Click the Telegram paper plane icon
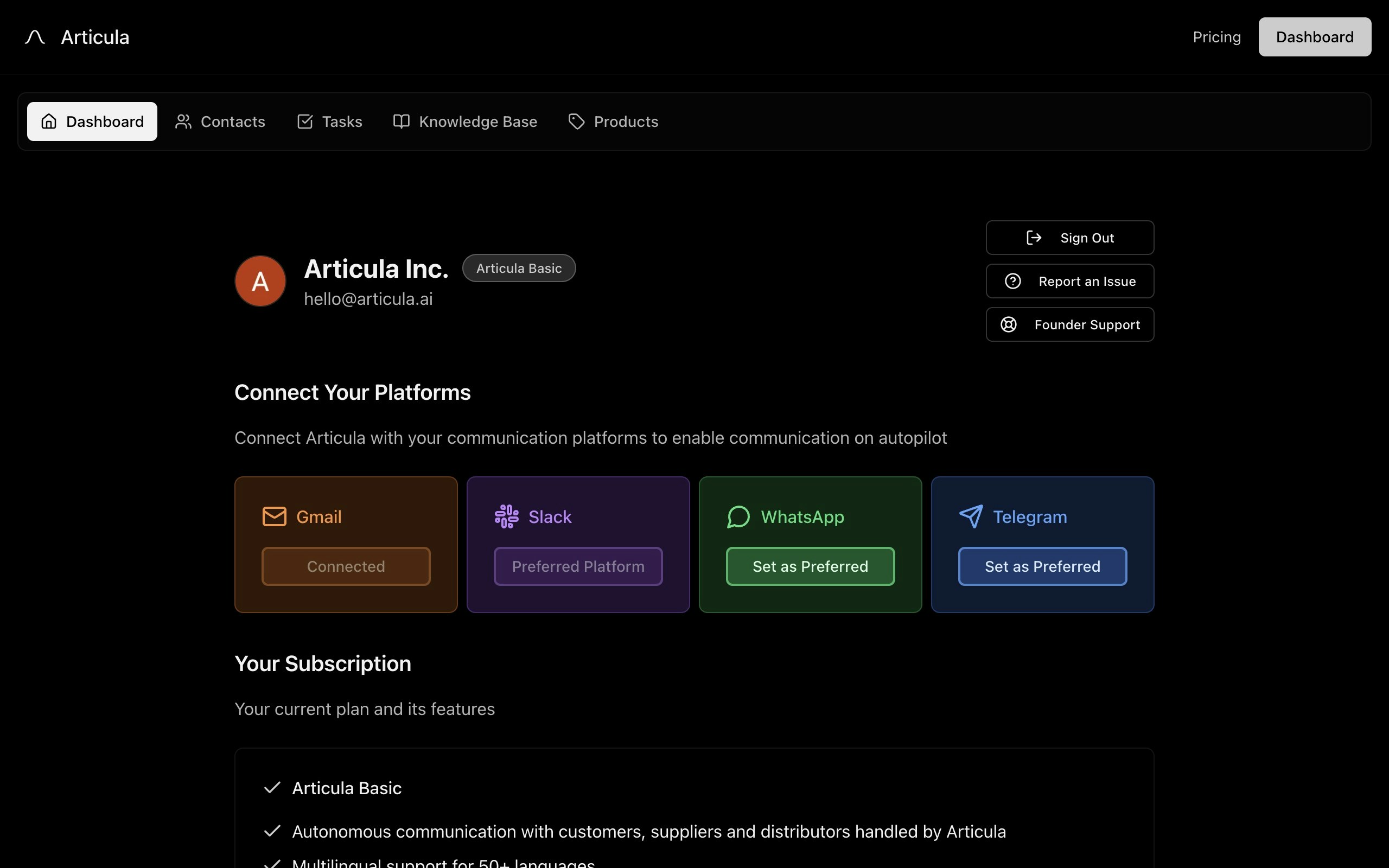 [x=971, y=516]
